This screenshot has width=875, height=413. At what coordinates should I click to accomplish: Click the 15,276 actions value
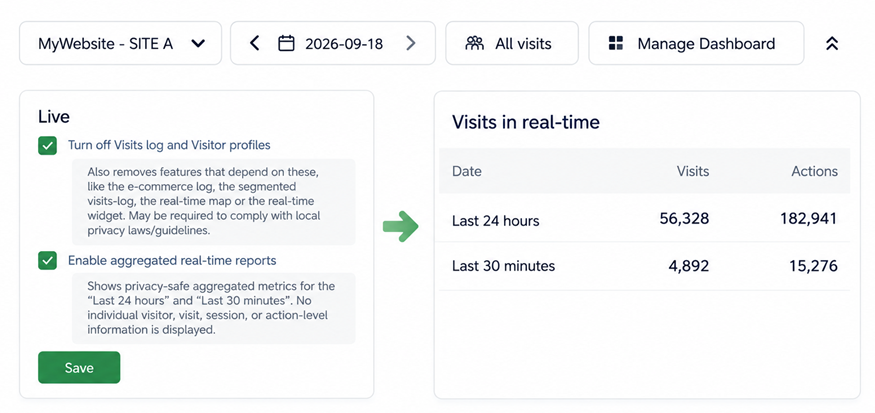click(813, 266)
